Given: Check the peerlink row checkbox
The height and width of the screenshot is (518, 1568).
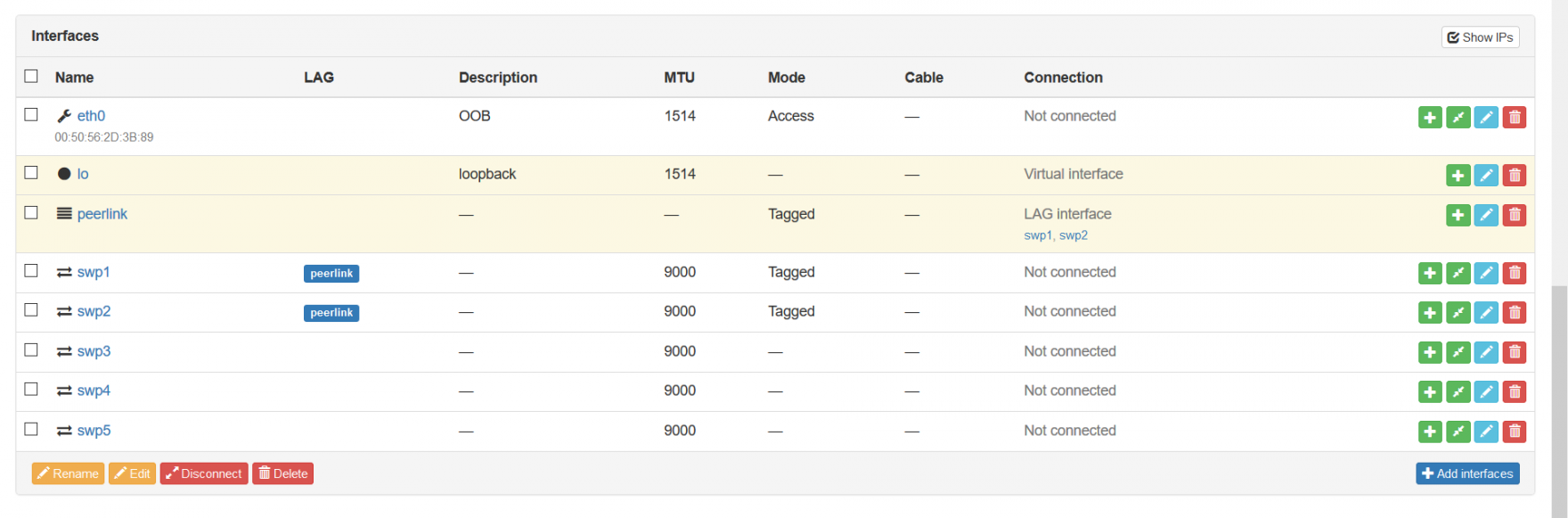Looking at the screenshot, I should [x=31, y=212].
